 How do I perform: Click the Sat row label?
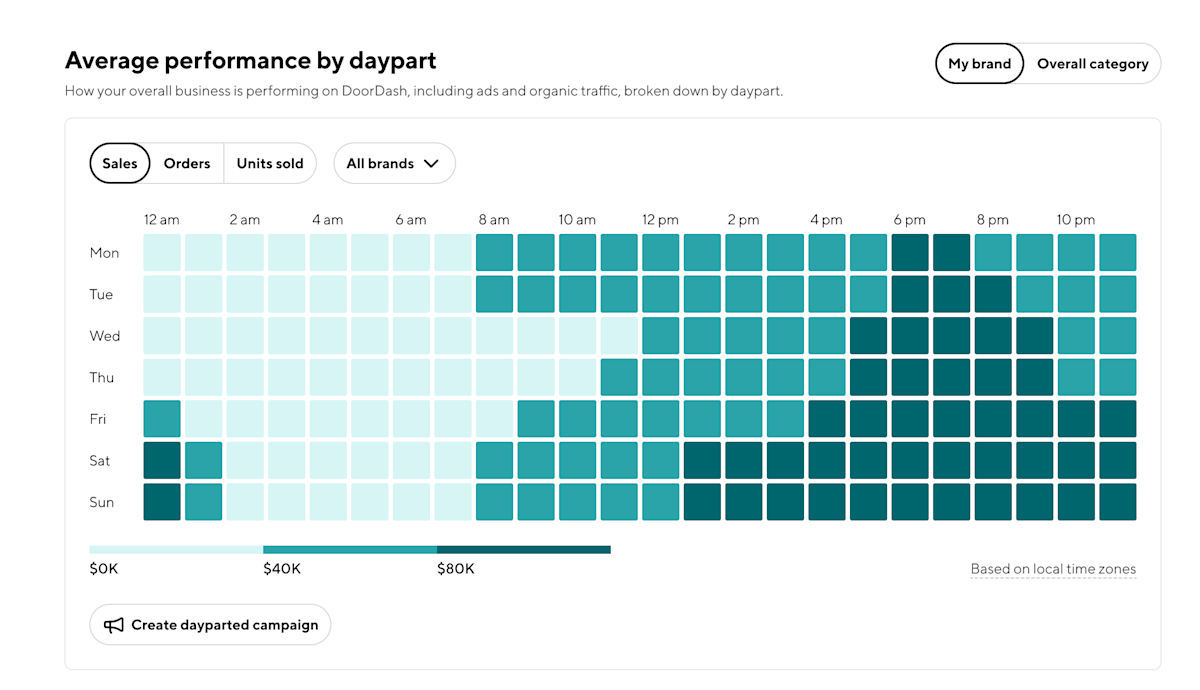coord(101,461)
